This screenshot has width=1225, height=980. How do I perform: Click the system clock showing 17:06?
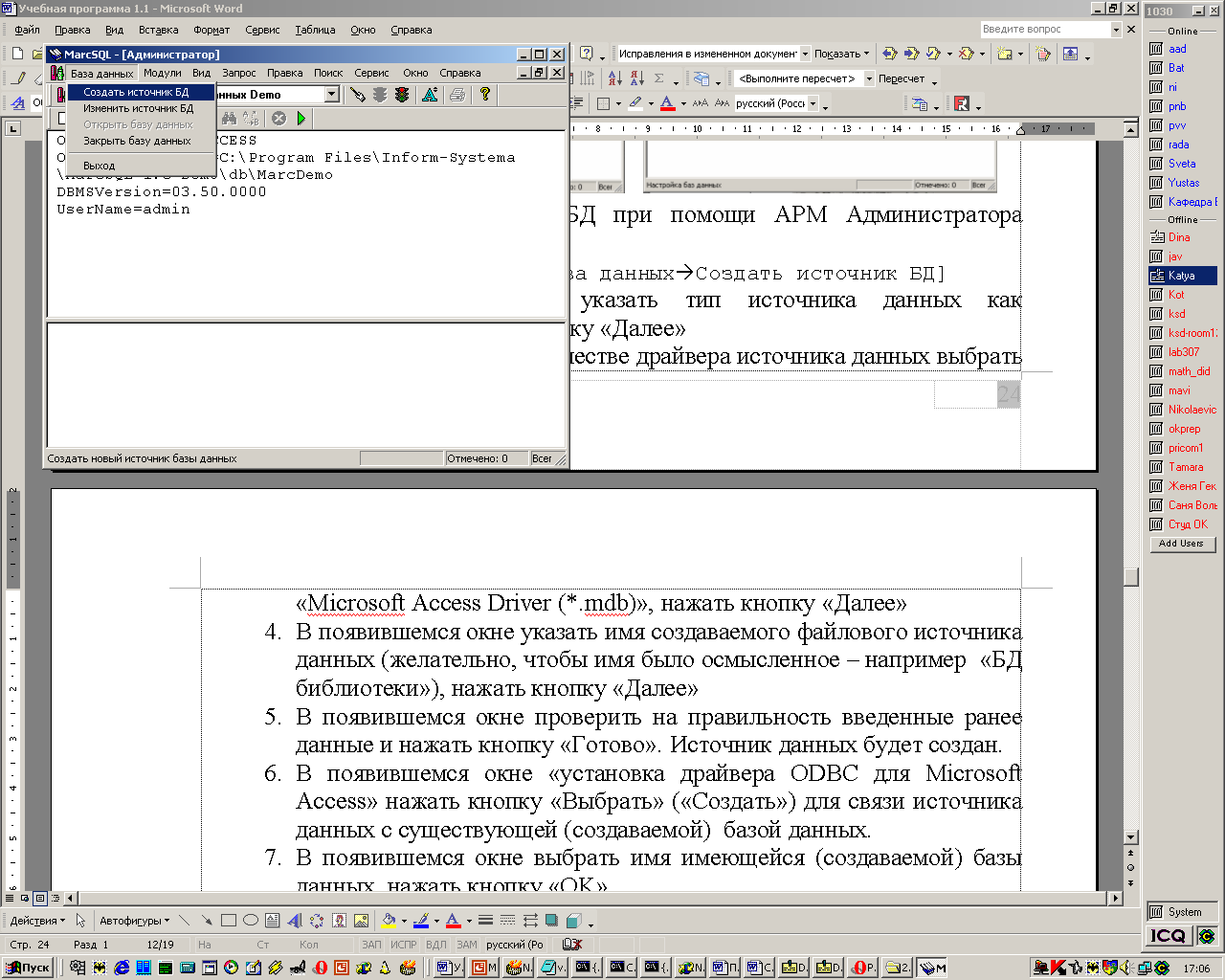pos(1196,969)
